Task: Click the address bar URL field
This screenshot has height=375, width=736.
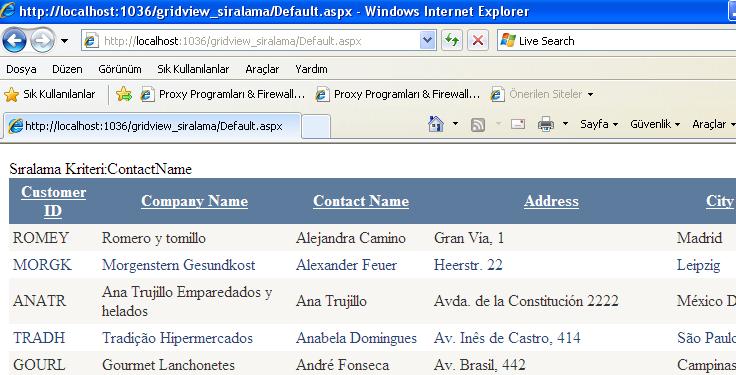Action: (x=258, y=41)
